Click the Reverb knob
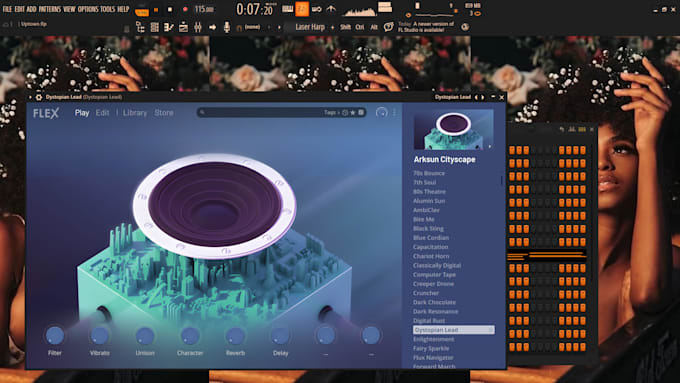 coord(235,335)
